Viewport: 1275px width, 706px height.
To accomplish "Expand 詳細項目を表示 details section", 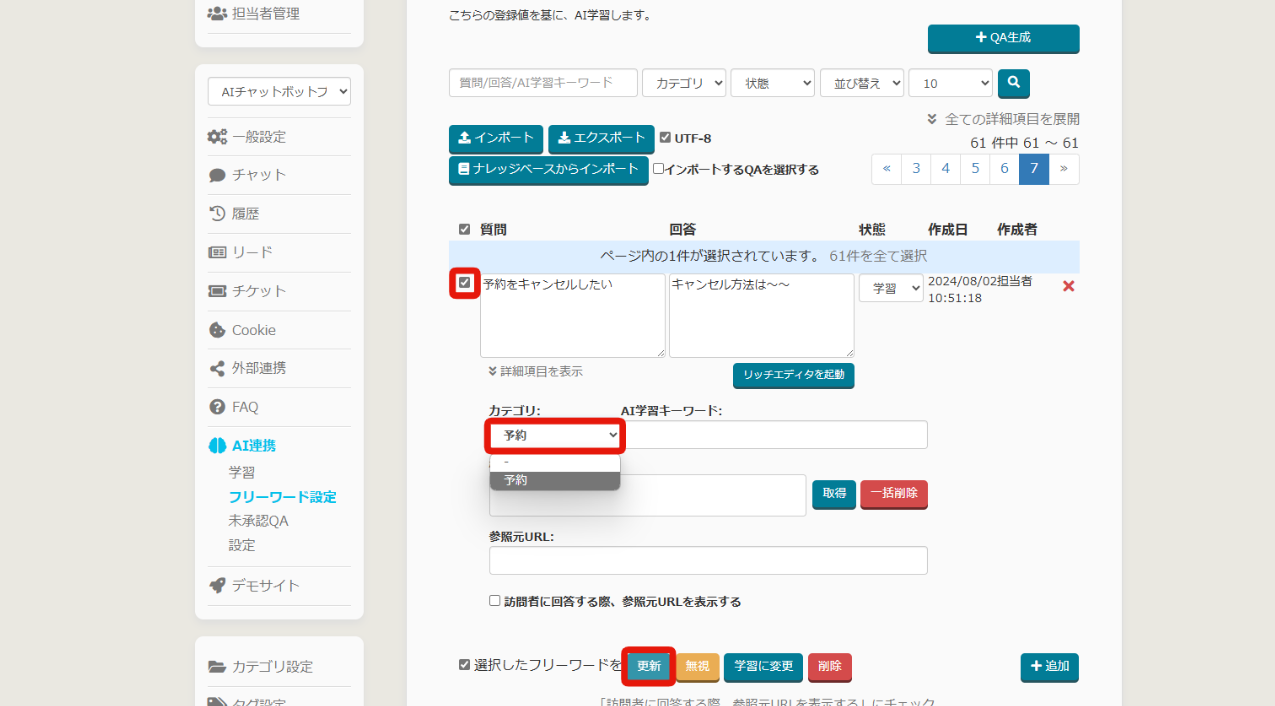I will click(x=535, y=371).
